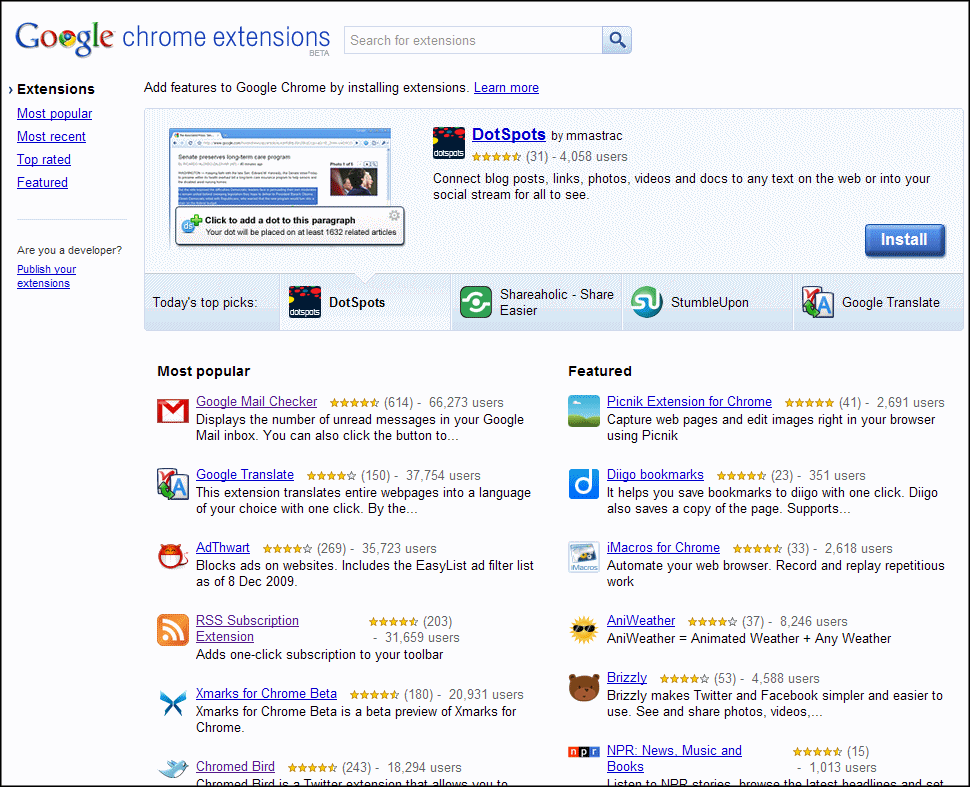Open Picnik Extension for Chrome link
The width and height of the screenshot is (970, 787).
689,402
